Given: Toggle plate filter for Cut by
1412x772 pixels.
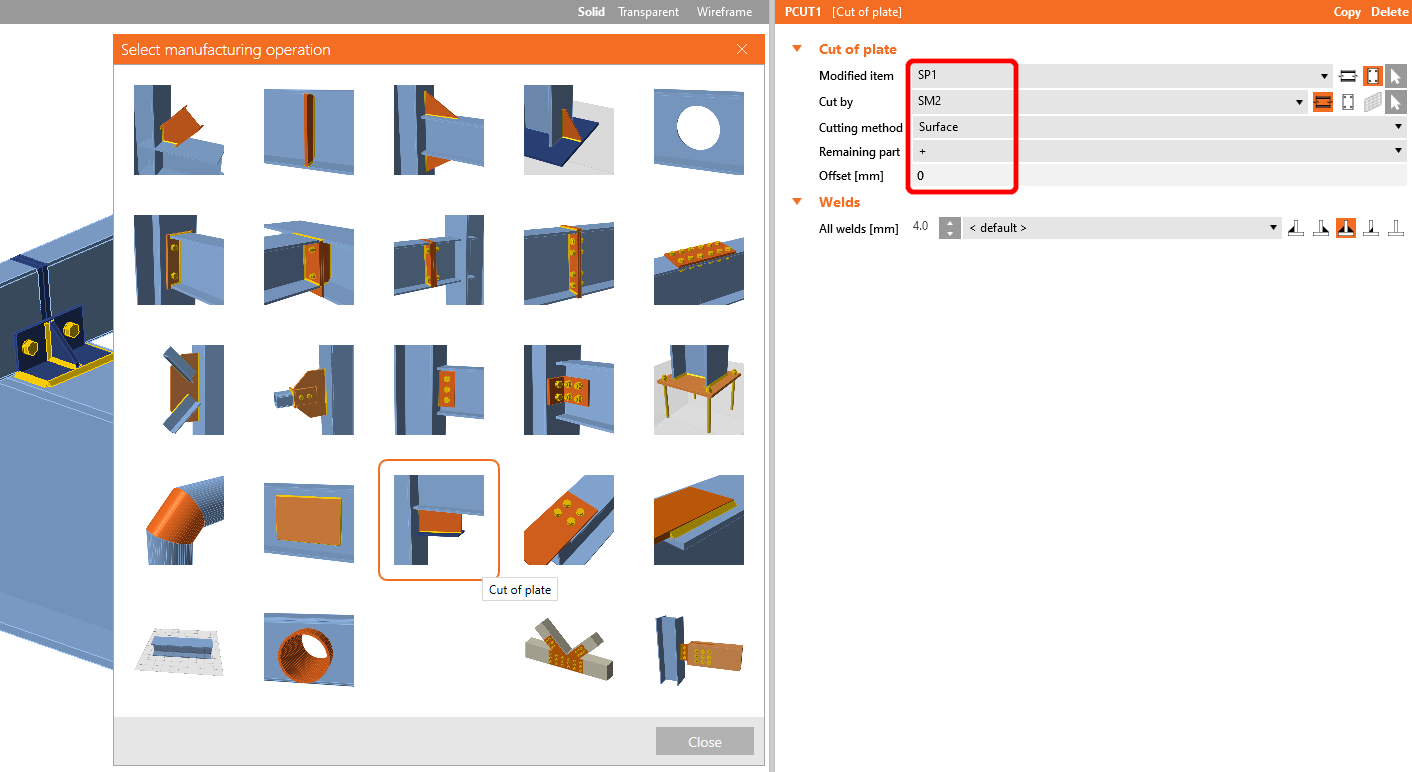Looking at the screenshot, I should (x=1348, y=102).
